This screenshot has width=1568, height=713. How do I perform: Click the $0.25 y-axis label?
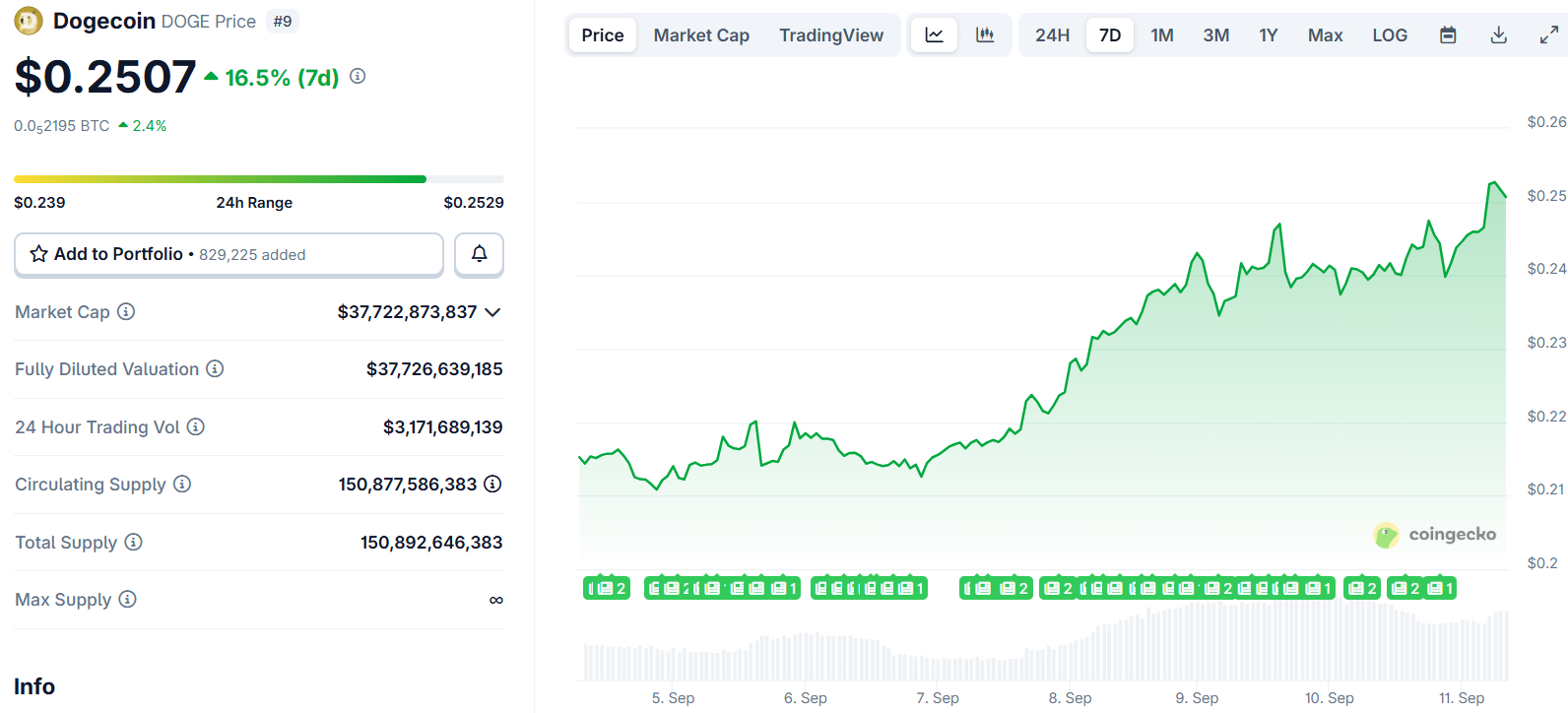(x=1546, y=195)
